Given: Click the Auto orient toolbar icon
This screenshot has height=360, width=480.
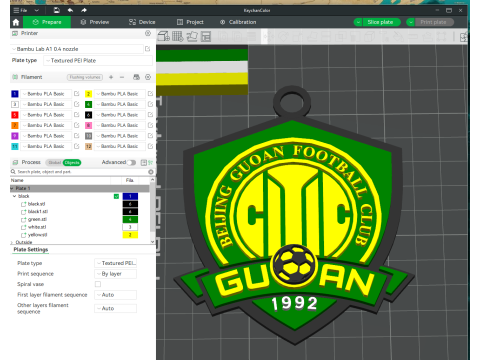Looking at the screenshot, I should (192, 36).
